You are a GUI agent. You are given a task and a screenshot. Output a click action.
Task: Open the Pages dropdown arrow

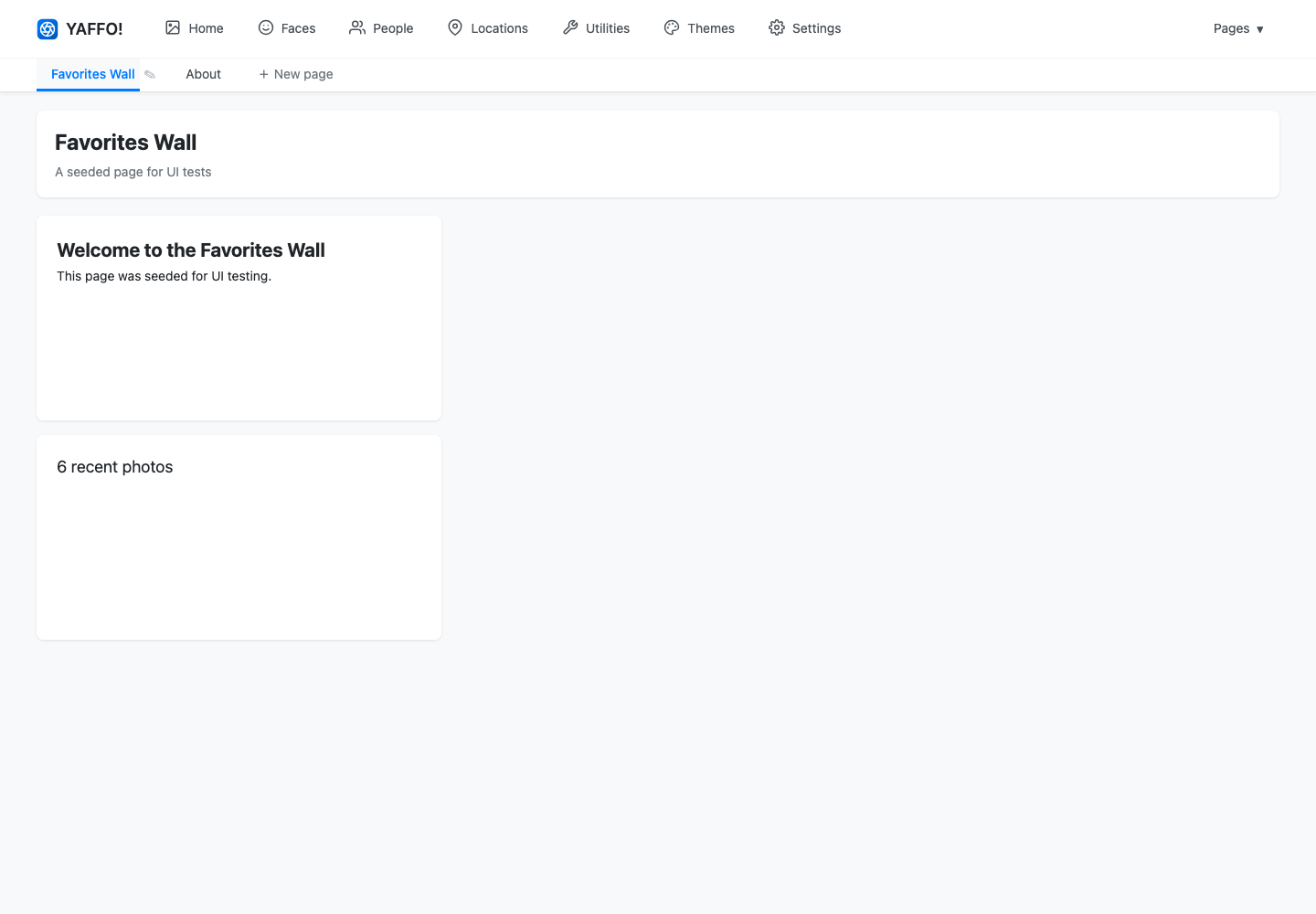[1260, 29]
